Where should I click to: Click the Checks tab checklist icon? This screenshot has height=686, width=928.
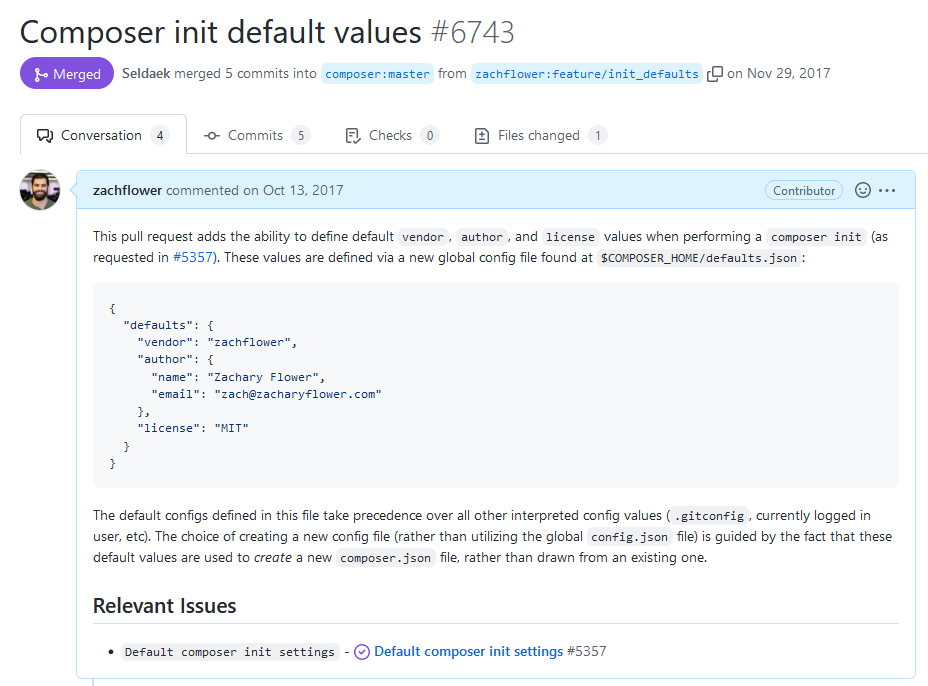352,135
